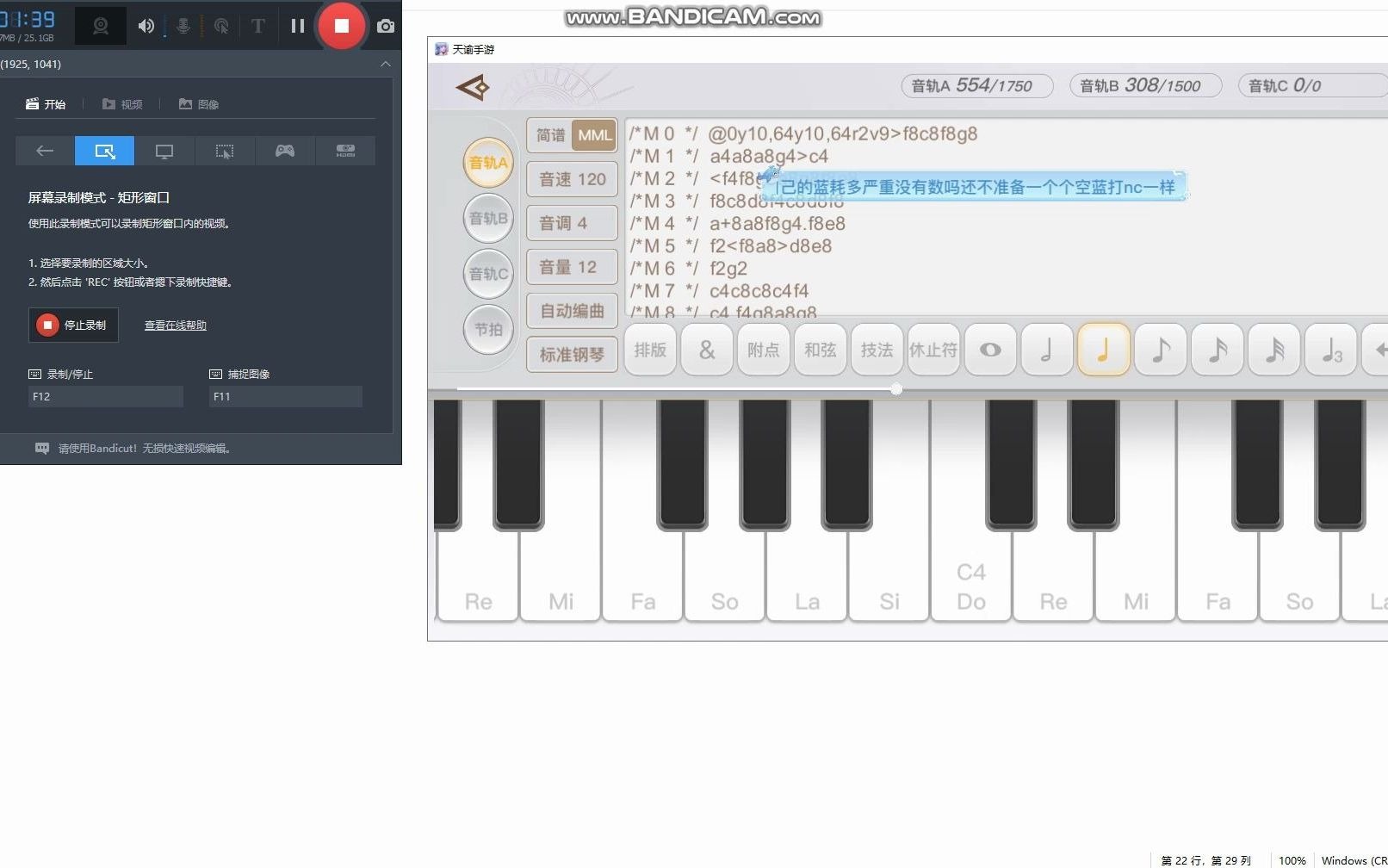Select game recording mode gamepad icon
The height and width of the screenshot is (868, 1388).
point(284,151)
